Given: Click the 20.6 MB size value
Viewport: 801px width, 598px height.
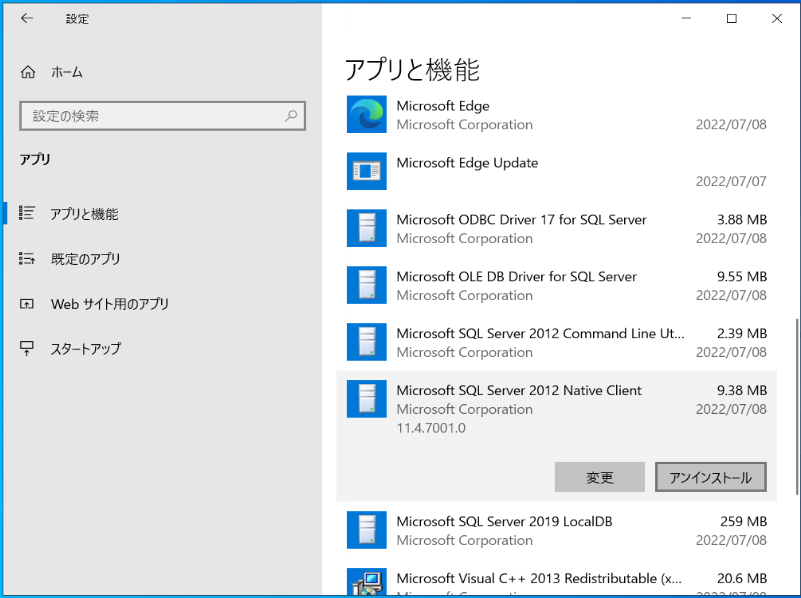Looking at the screenshot, I should coord(742,579).
